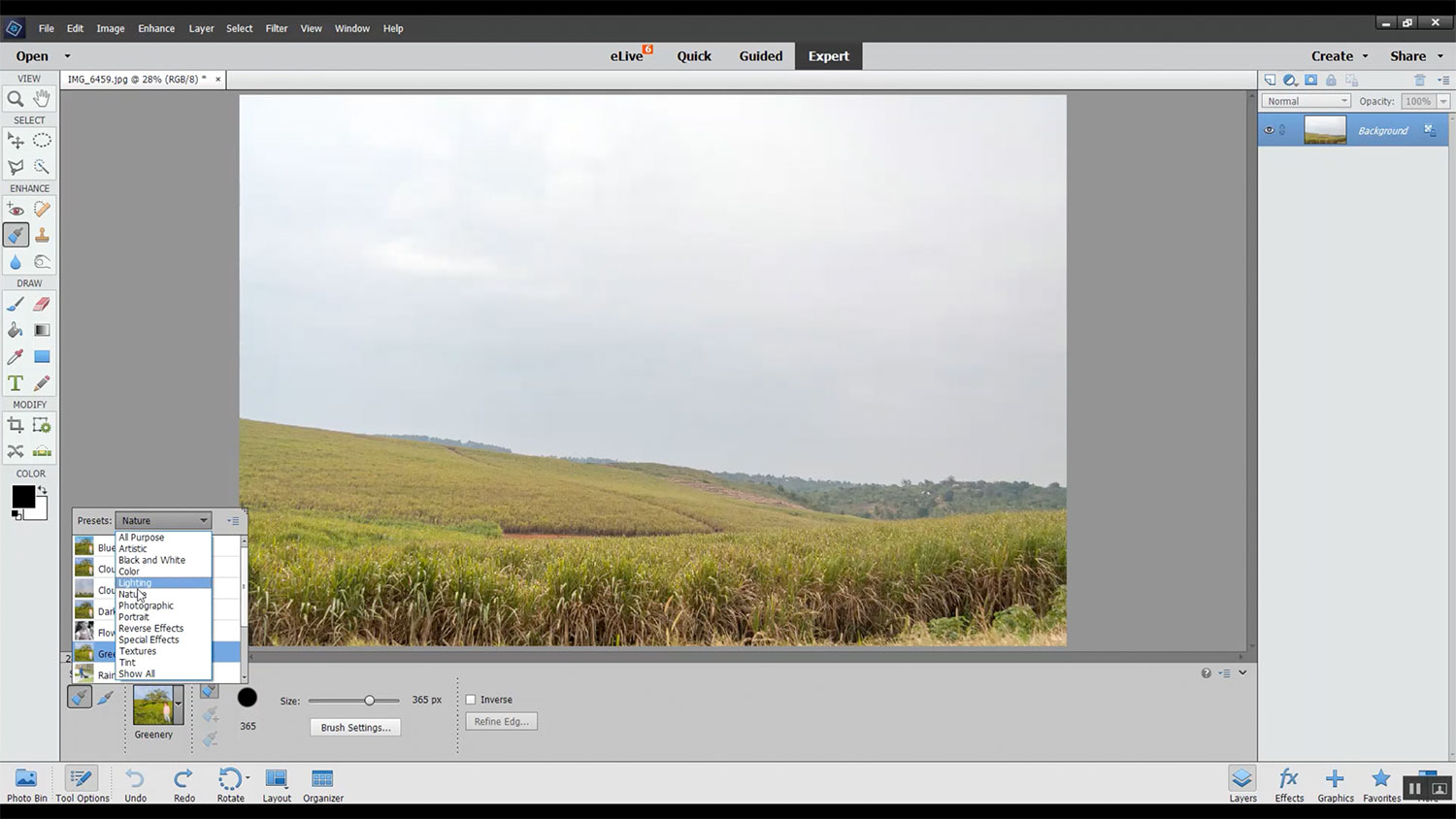Choose the Eraser tool
1456x819 pixels.
[42, 304]
